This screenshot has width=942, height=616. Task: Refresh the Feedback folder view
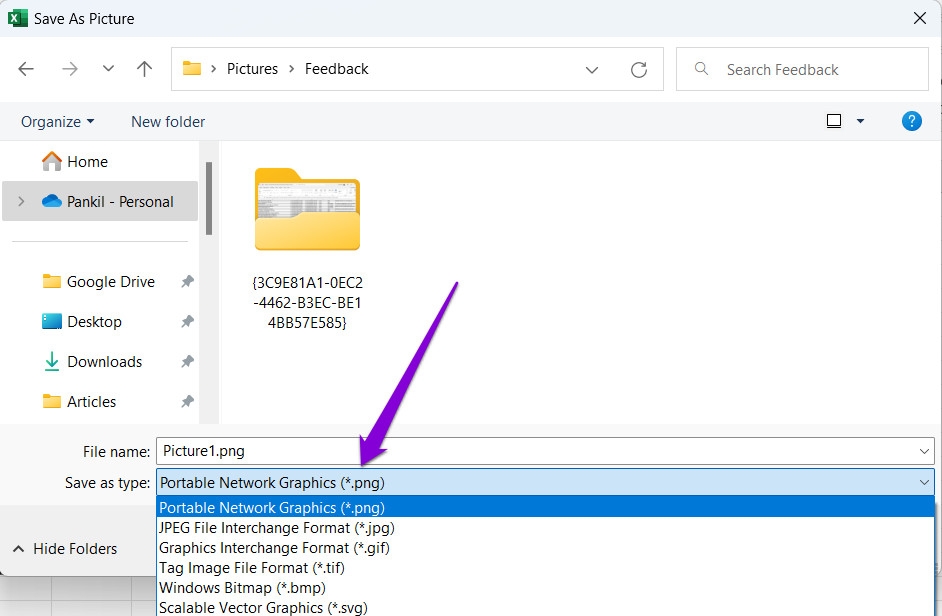click(639, 70)
